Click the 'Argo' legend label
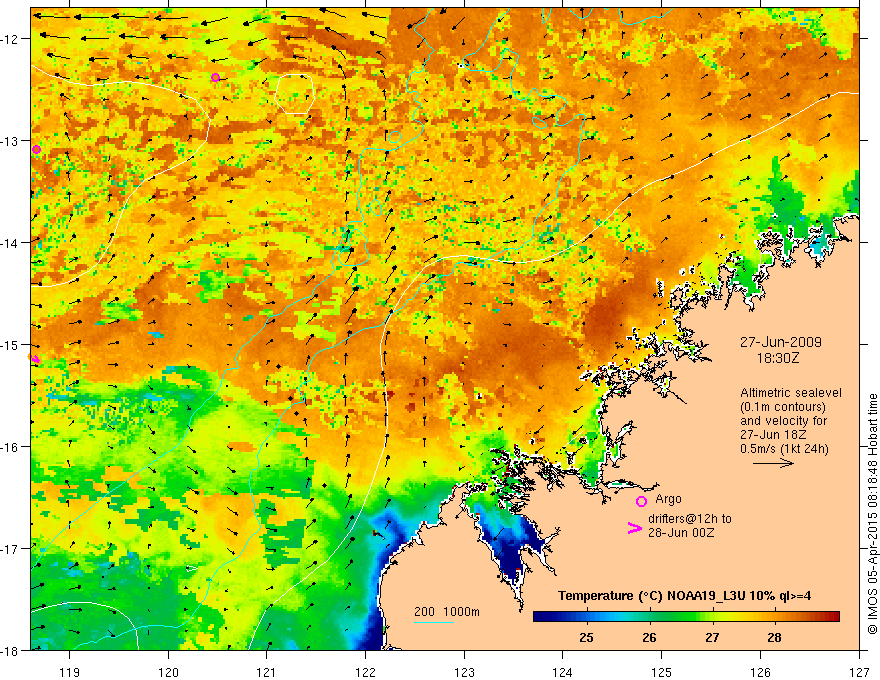Viewport: 880px width, 680px height. pos(668,499)
